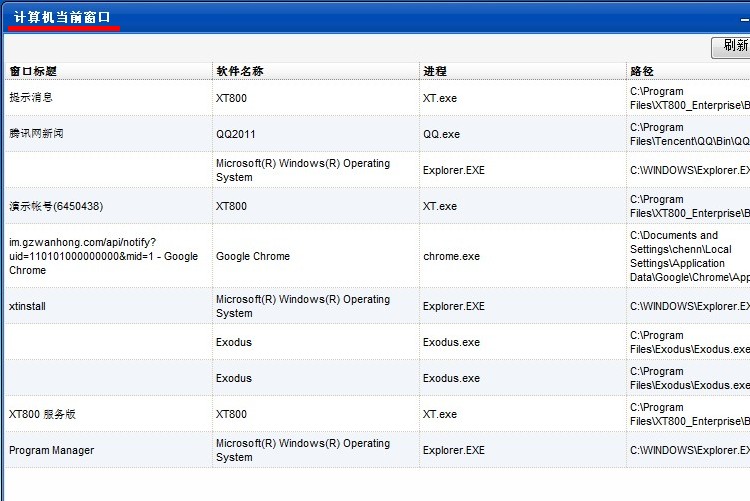Click C:\WINDOWS\Explorer path in Program Manager row
750x501 pixels.
688,450
